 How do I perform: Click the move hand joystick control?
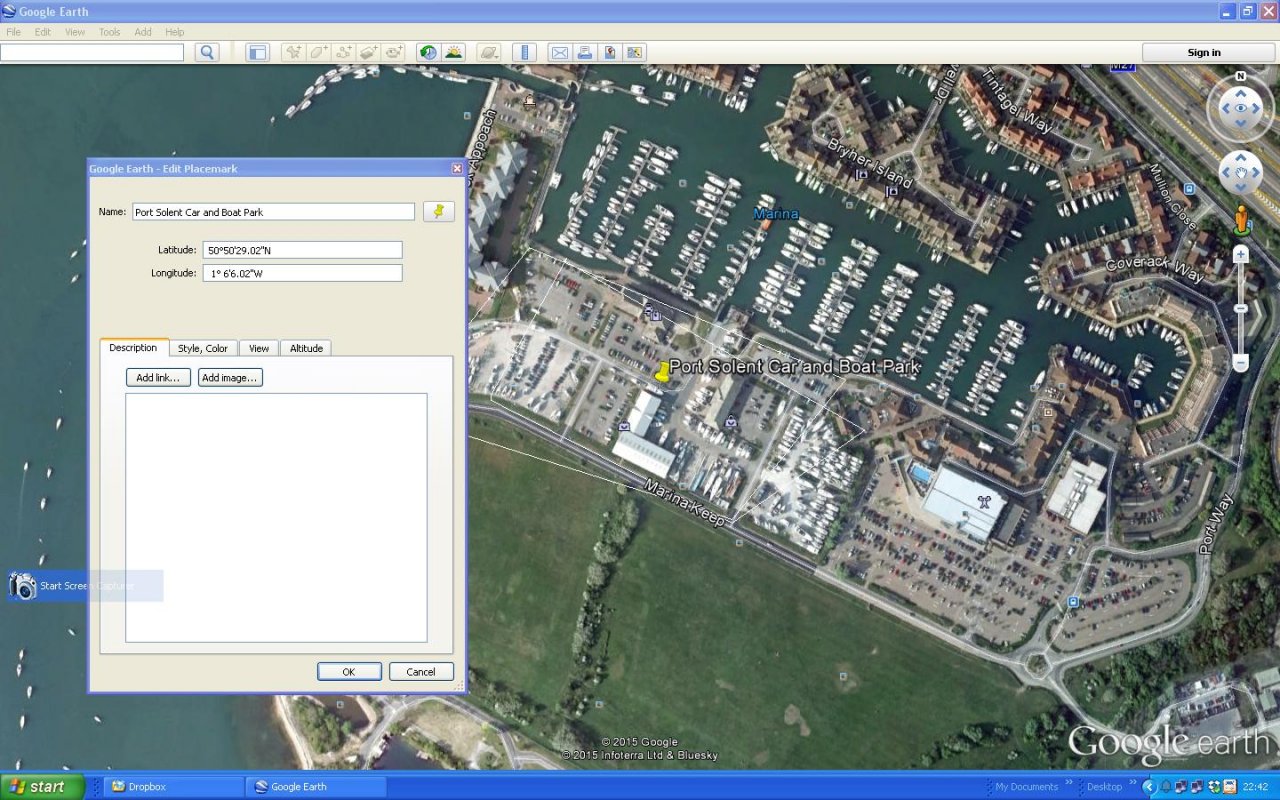[1241, 173]
